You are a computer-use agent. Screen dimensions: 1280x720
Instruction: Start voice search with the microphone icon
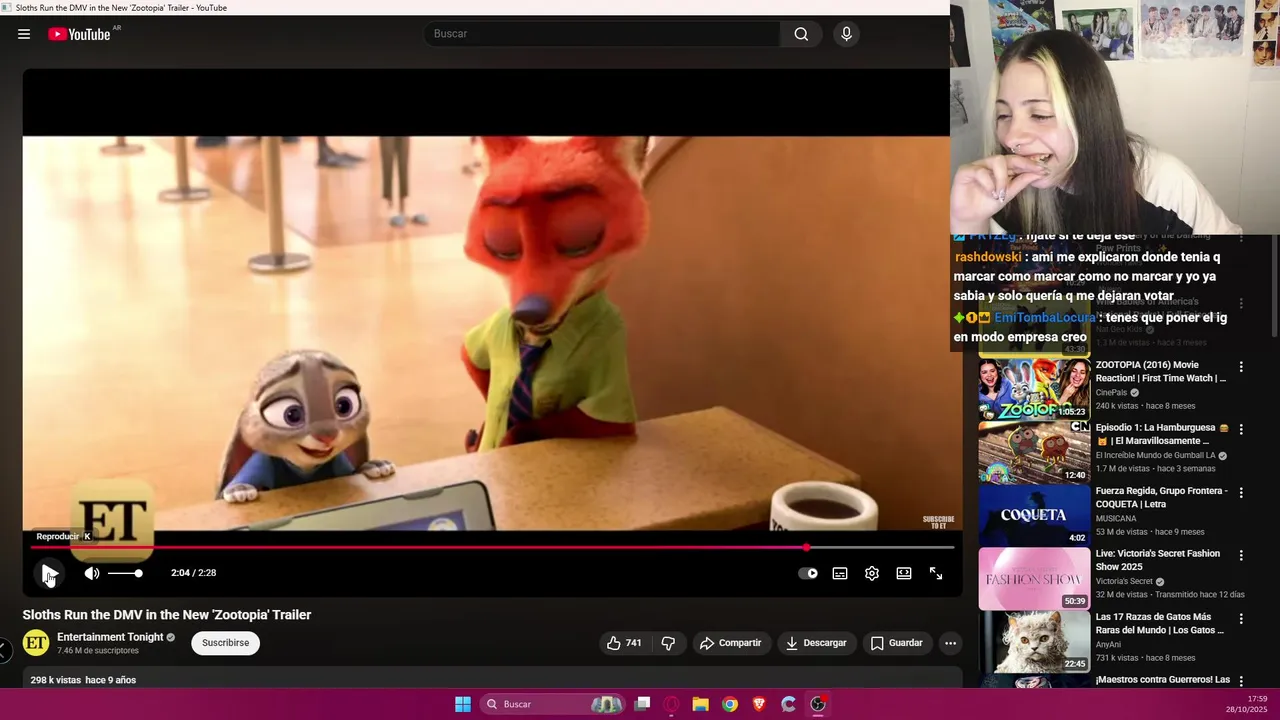click(847, 34)
